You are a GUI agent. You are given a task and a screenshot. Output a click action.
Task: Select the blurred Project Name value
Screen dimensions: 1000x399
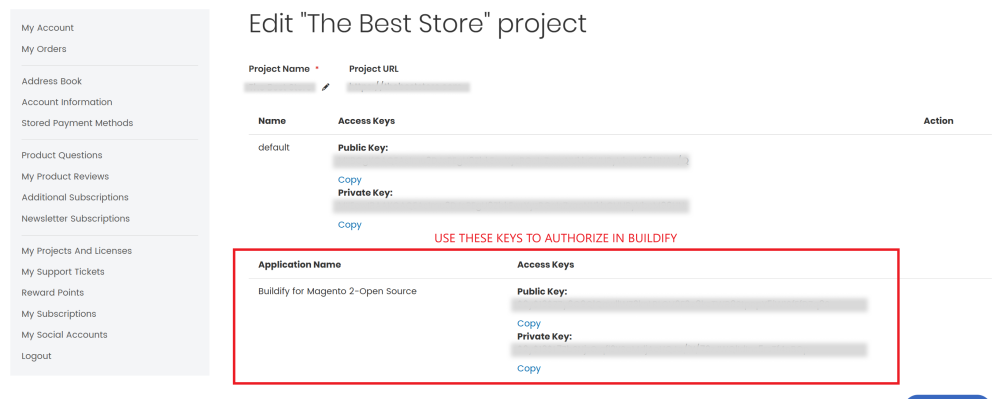click(x=280, y=87)
